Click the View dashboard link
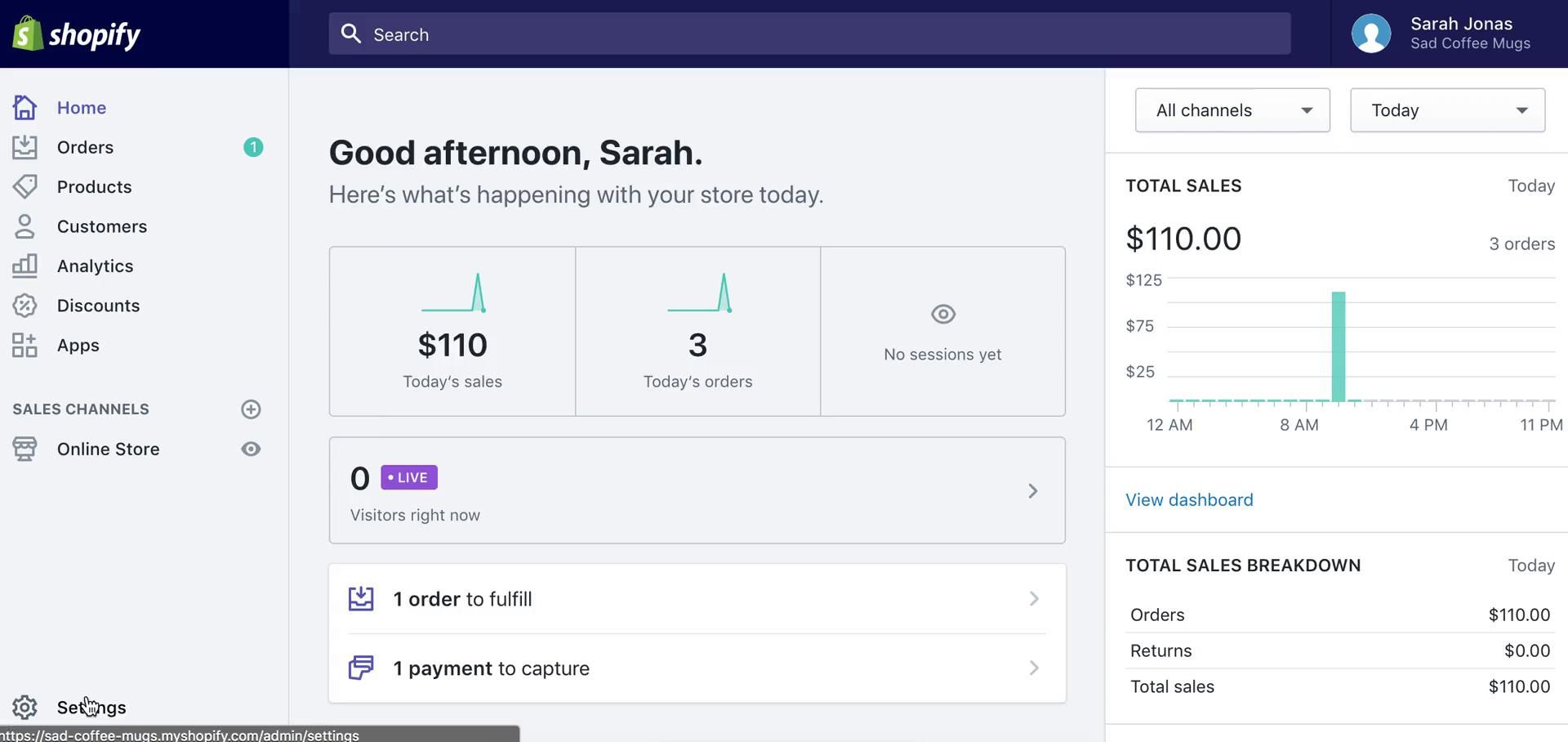This screenshot has width=1568, height=742. pos(1189,500)
